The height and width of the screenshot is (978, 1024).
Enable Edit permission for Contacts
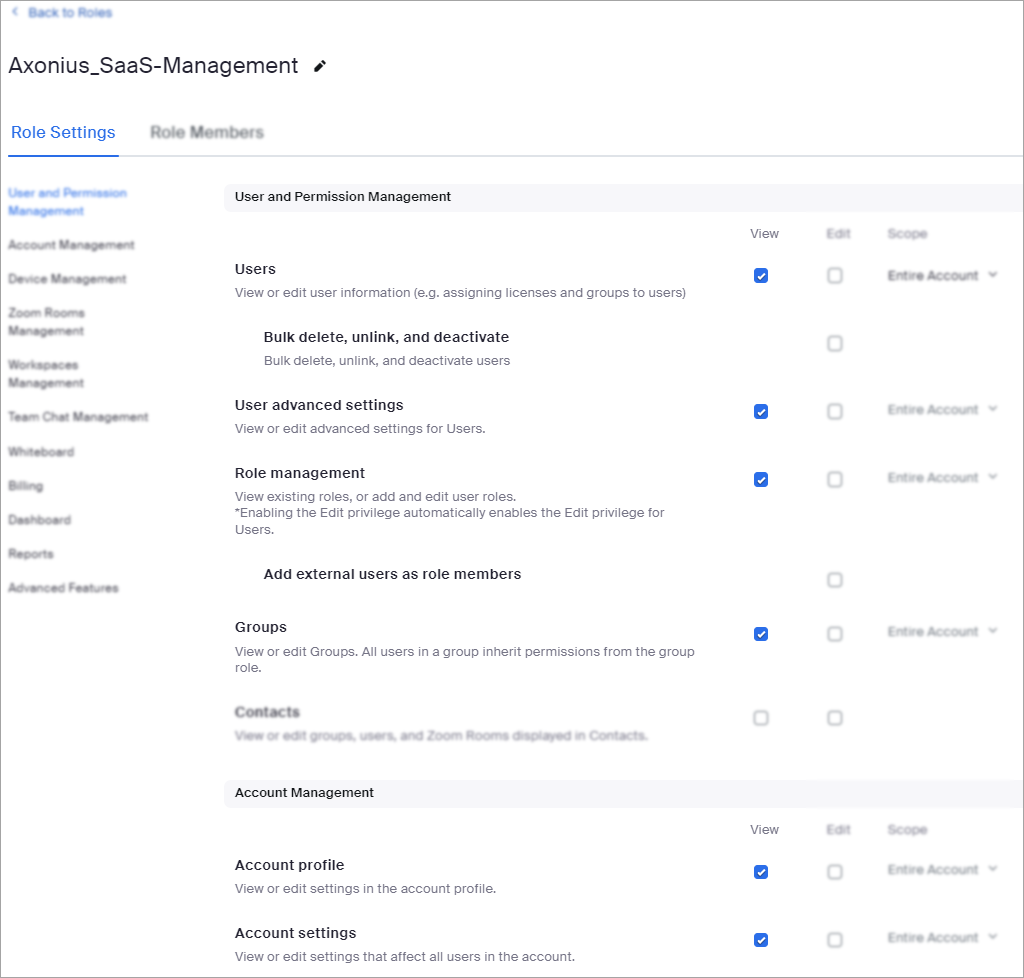(x=835, y=718)
